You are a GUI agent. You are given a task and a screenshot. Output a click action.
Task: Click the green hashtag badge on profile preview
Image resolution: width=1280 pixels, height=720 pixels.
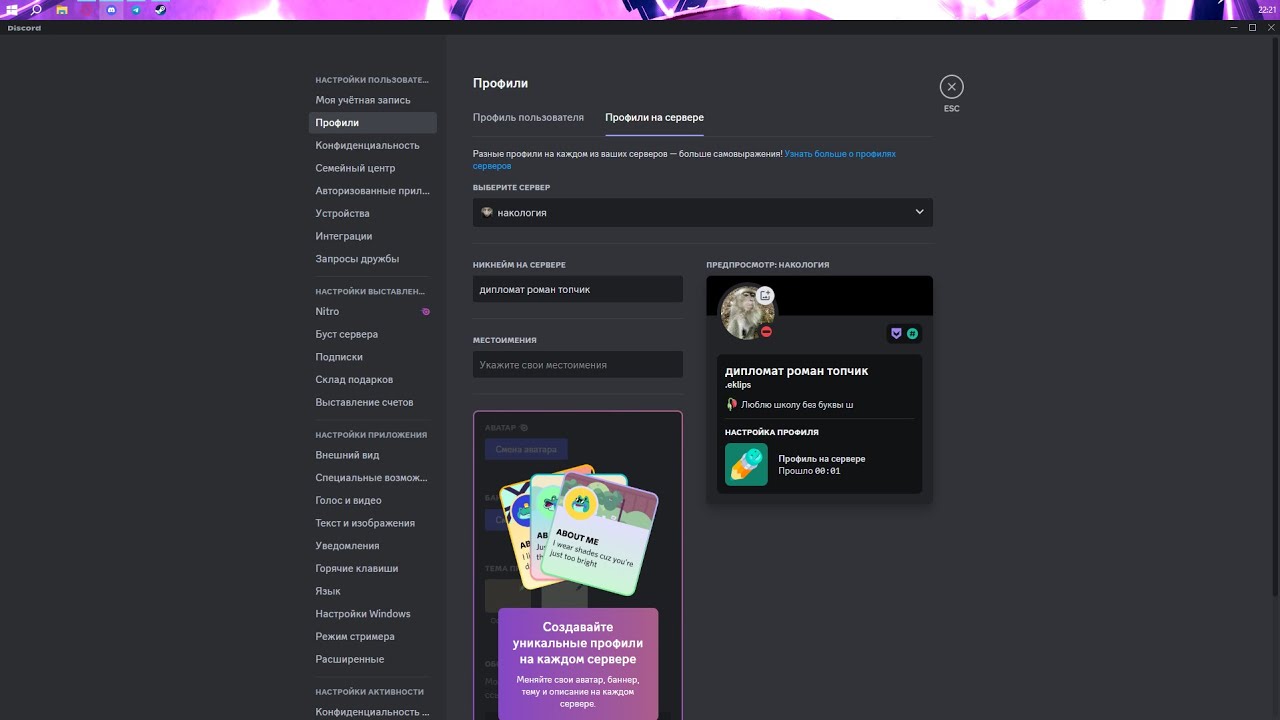click(912, 333)
